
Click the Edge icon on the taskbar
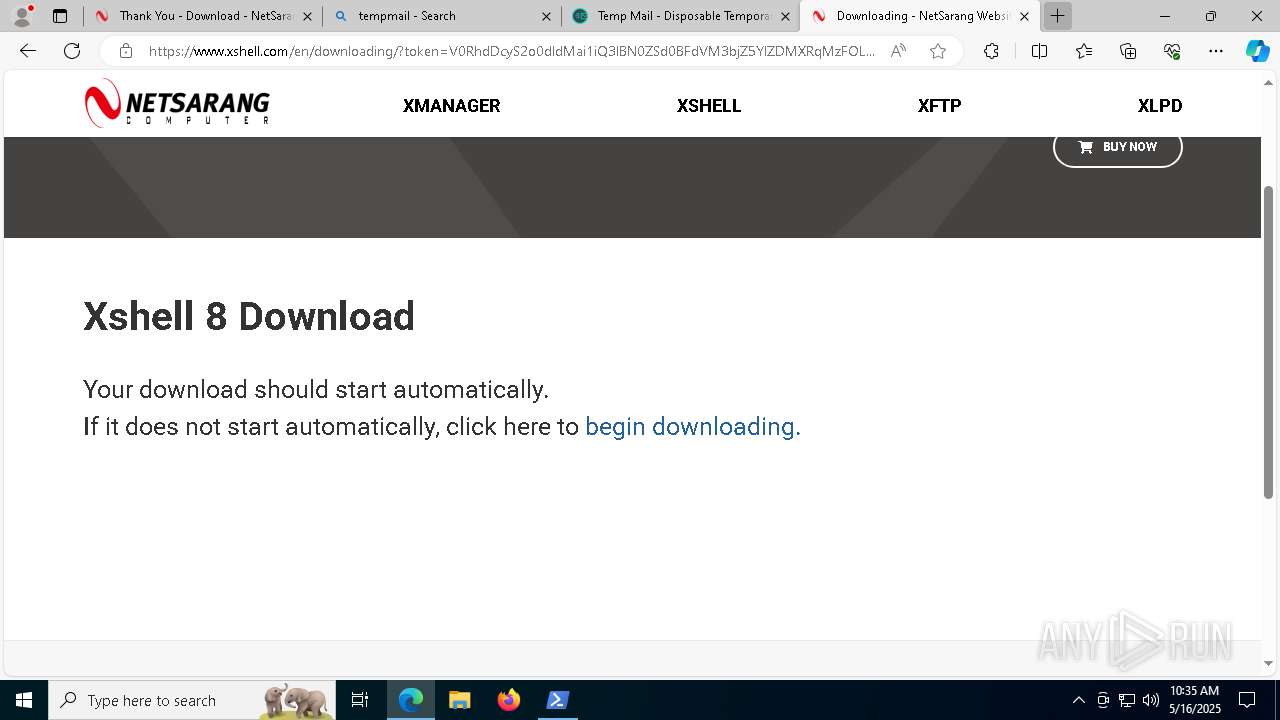[x=411, y=700]
